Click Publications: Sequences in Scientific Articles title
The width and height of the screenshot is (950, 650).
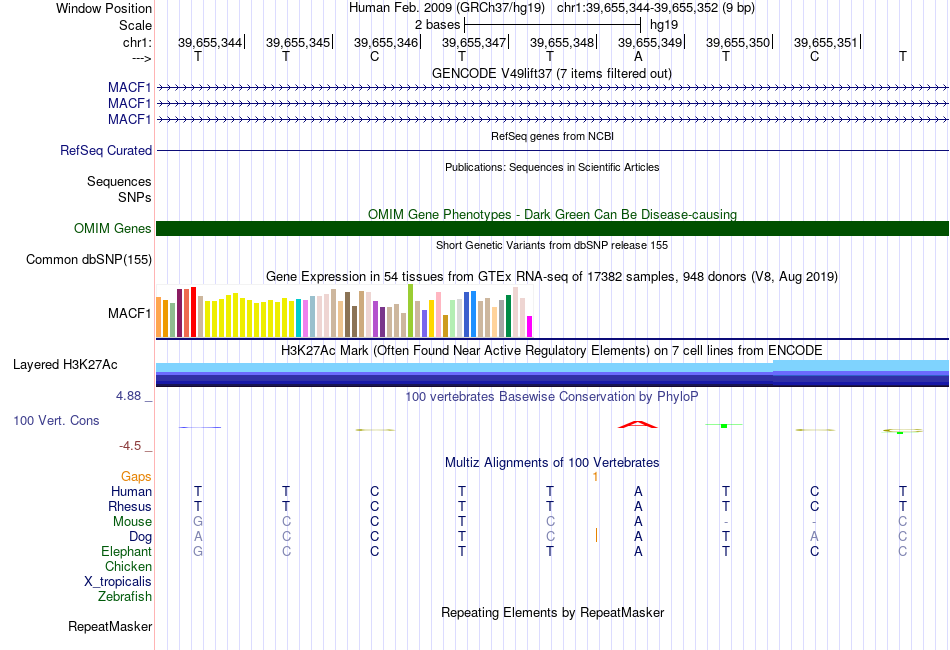[552, 167]
